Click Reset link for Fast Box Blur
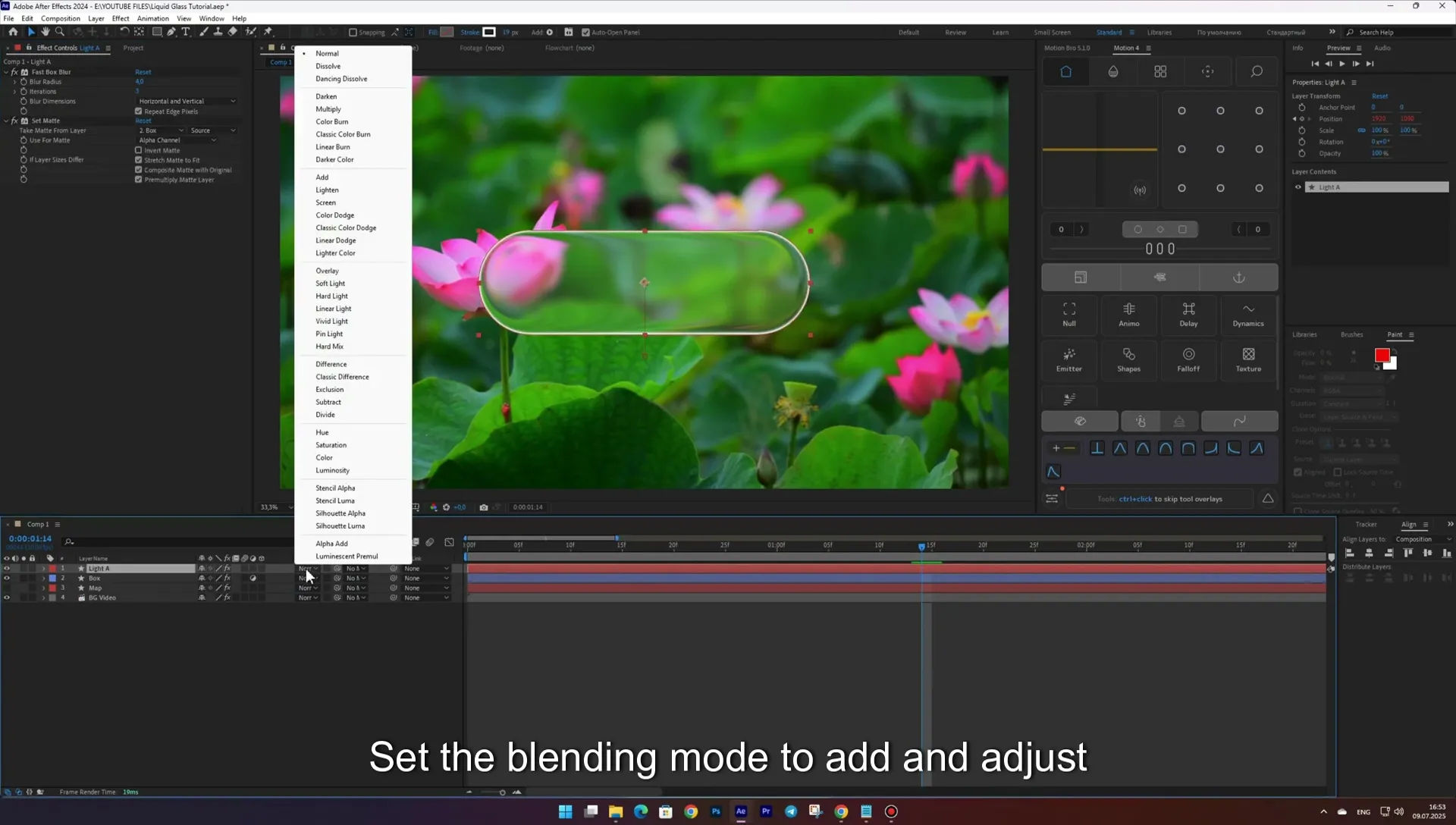The height and width of the screenshot is (825, 1456). [143, 72]
